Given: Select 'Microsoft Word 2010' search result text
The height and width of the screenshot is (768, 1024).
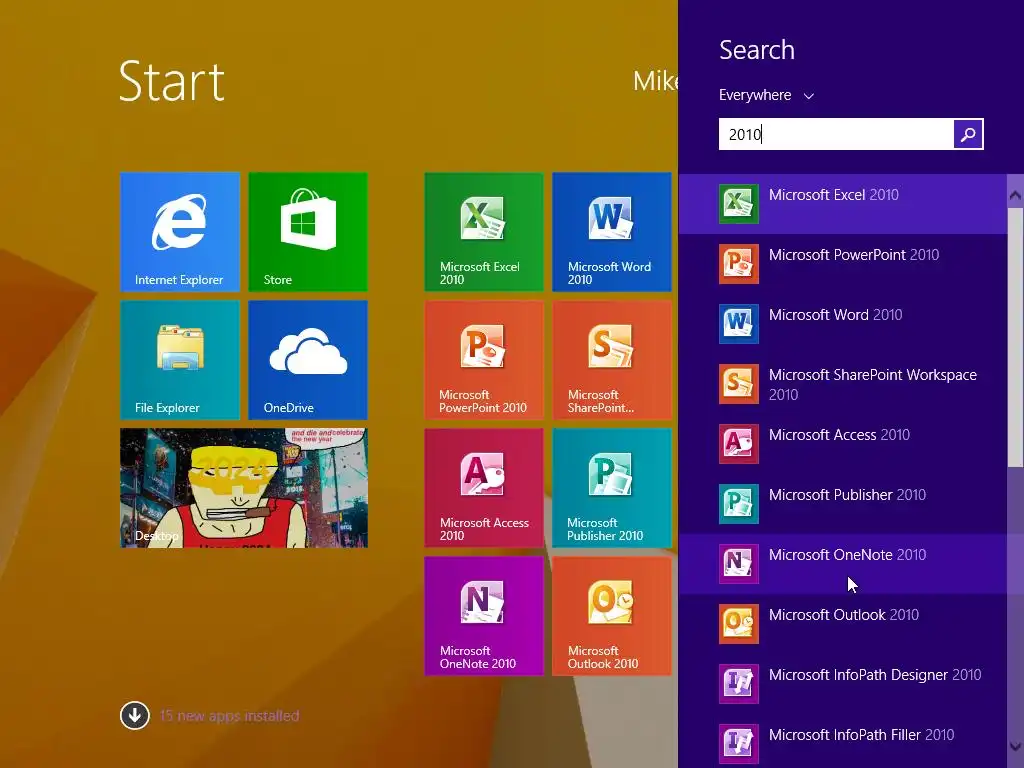Looking at the screenshot, I should (x=835, y=315).
